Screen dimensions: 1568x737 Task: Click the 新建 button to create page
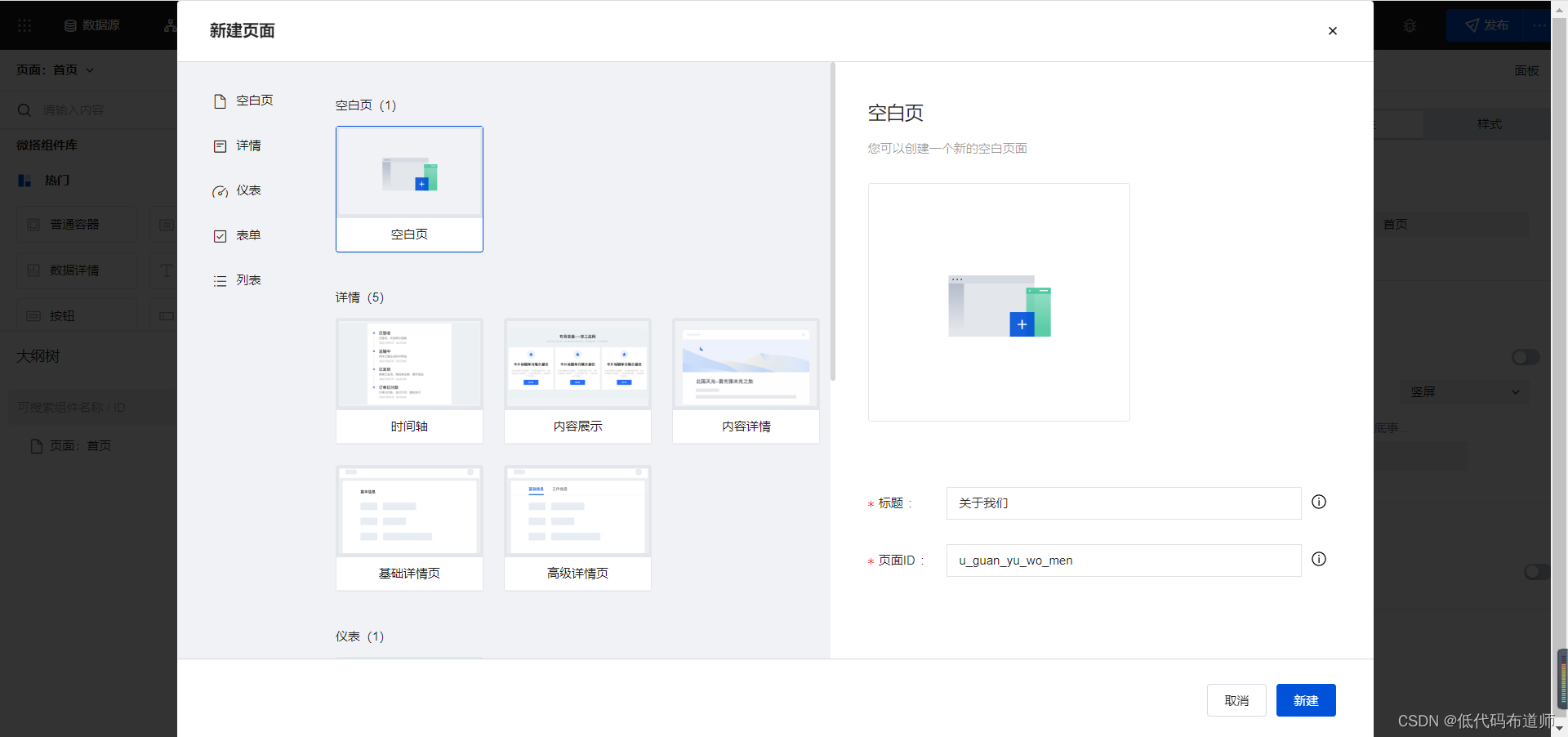[1306, 700]
